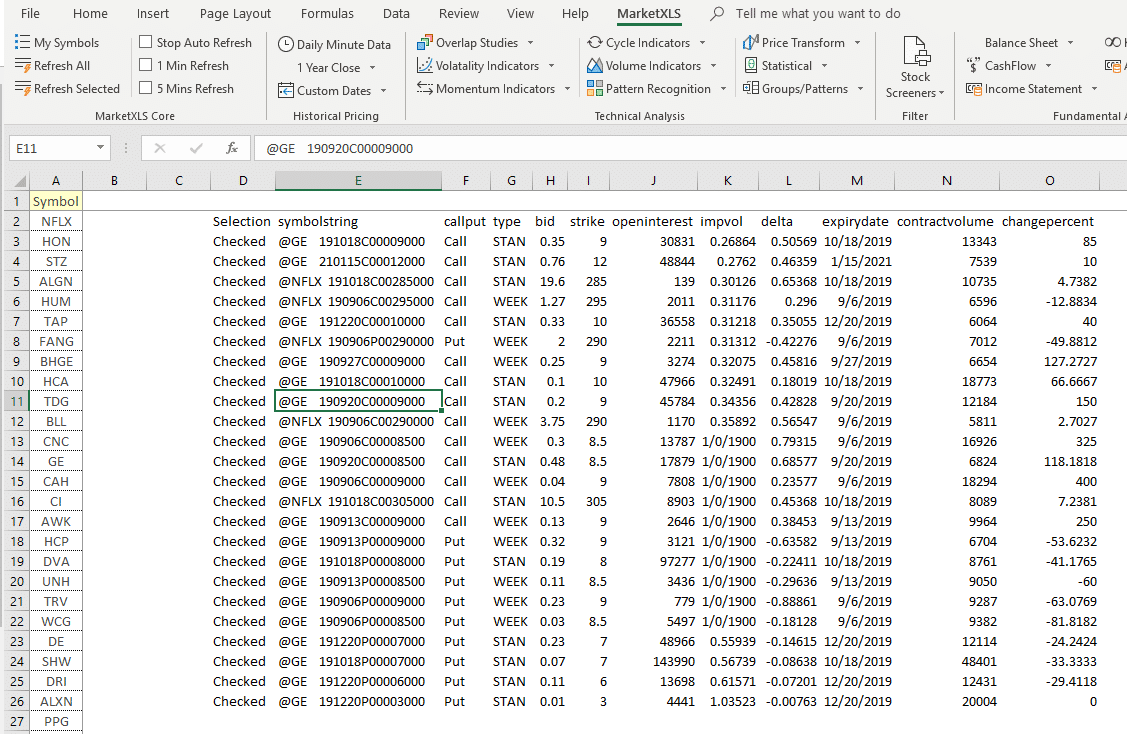The width and height of the screenshot is (1127, 734).
Task: Click the Volatility Indicators chart icon
Action: pyautogui.click(x=425, y=65)
